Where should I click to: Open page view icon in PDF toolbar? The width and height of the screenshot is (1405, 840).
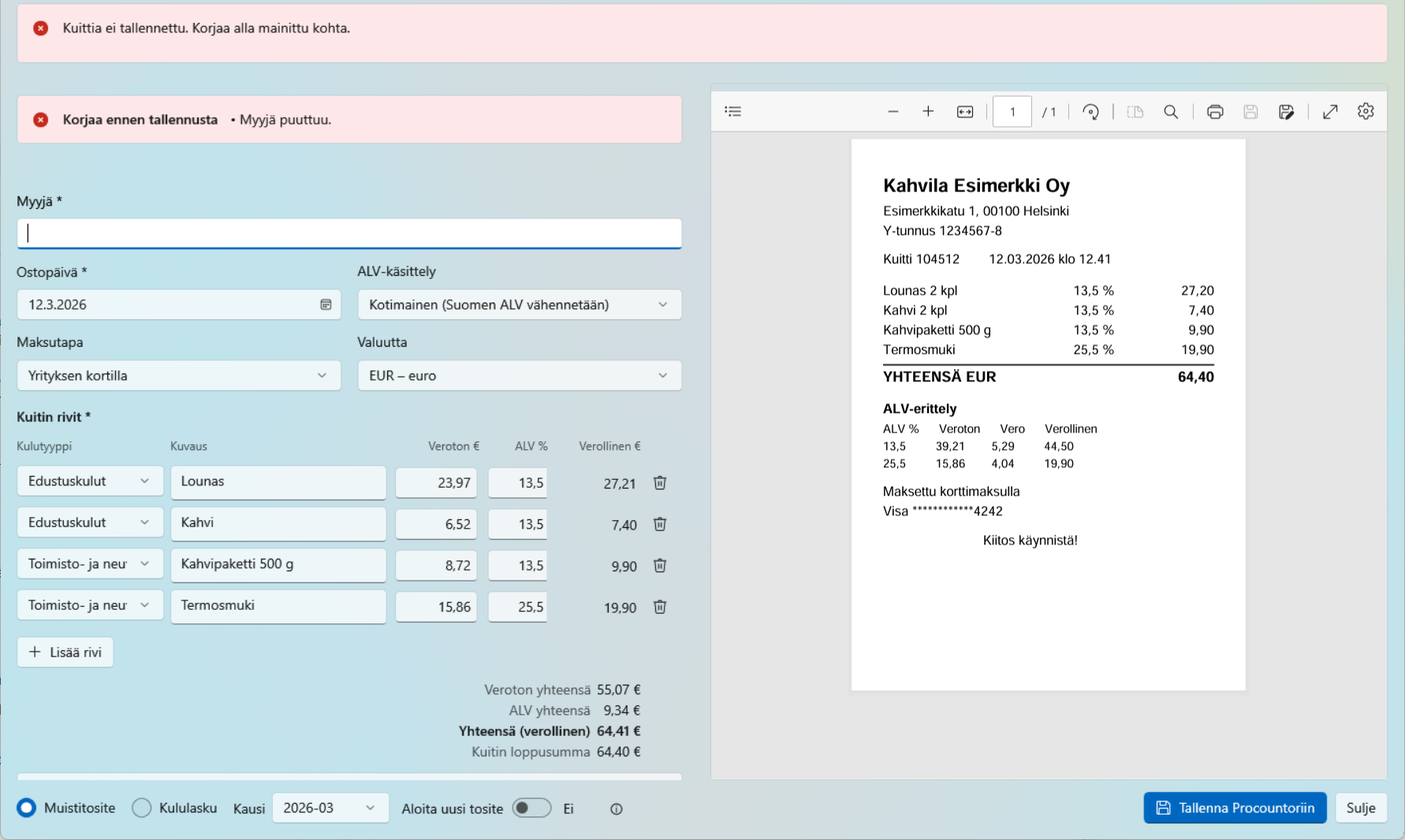pyautogui.click(x=1135, y=112)
